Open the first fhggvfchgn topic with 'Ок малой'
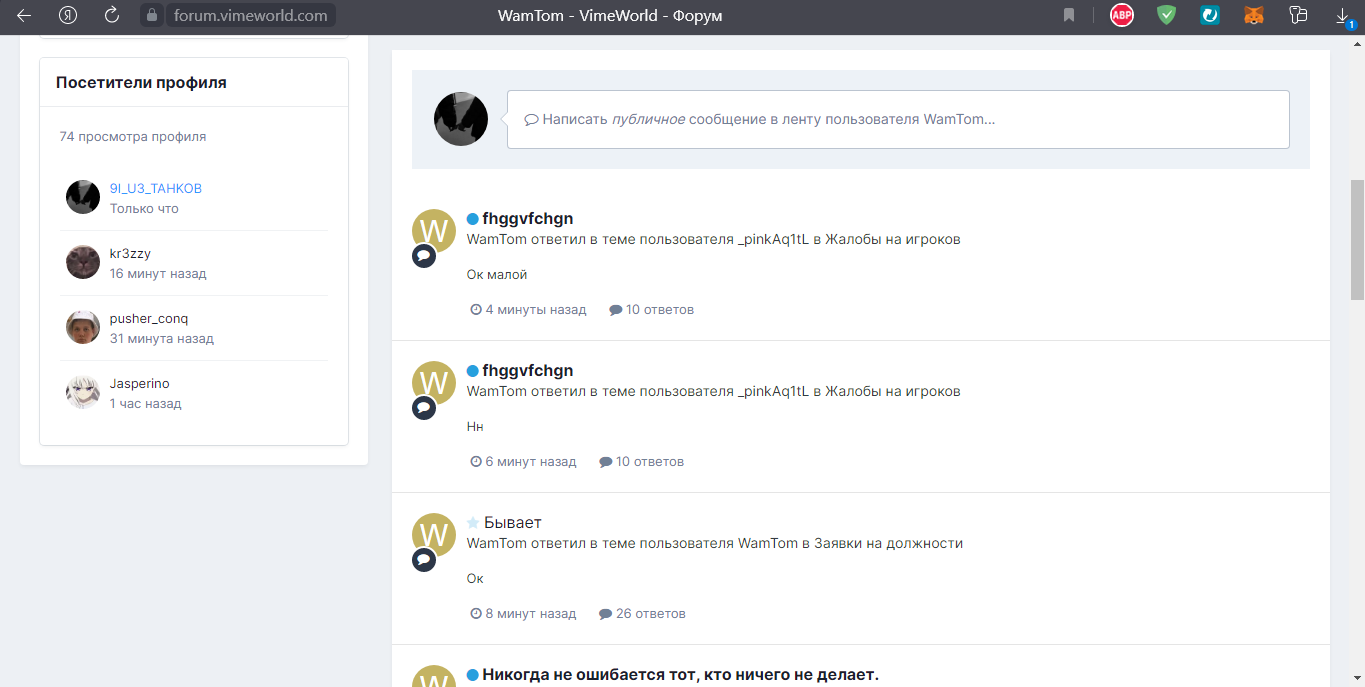The width and height of the screenshot is (1365, 687). pyautogui.click(x=527, y=218)
